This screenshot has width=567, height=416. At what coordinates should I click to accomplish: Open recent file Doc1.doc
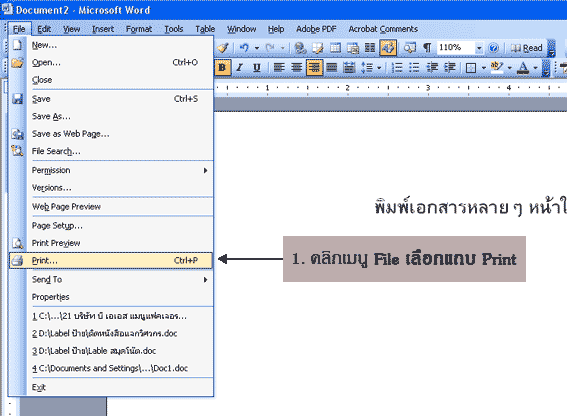point(111,368)
